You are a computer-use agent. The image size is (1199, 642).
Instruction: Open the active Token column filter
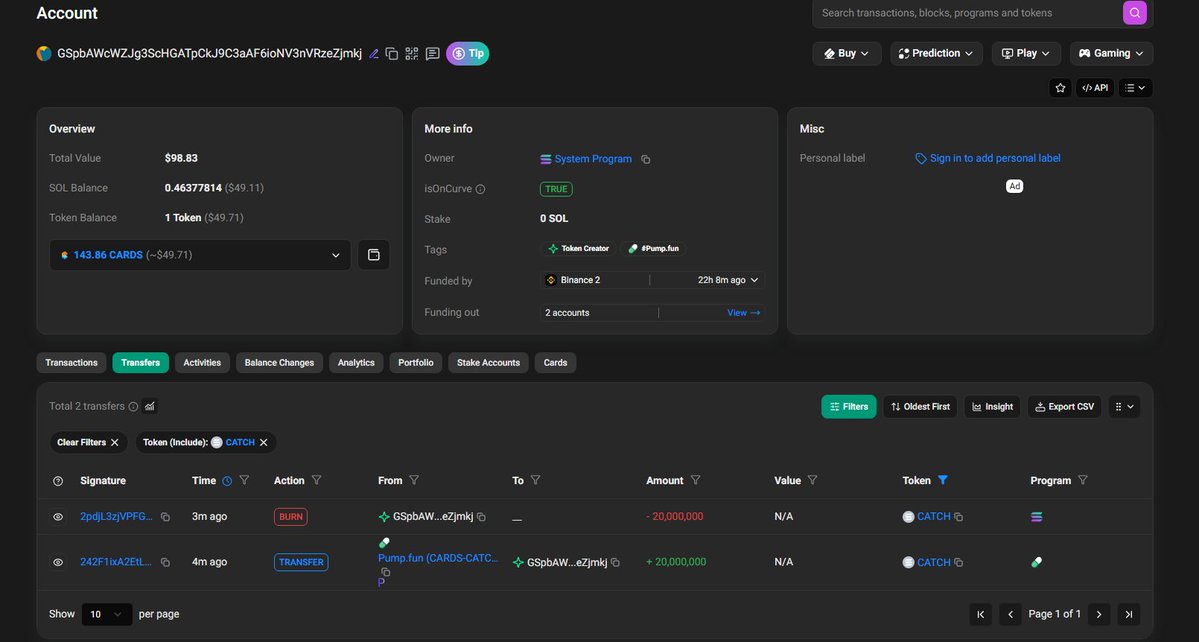tap(943, 480)
